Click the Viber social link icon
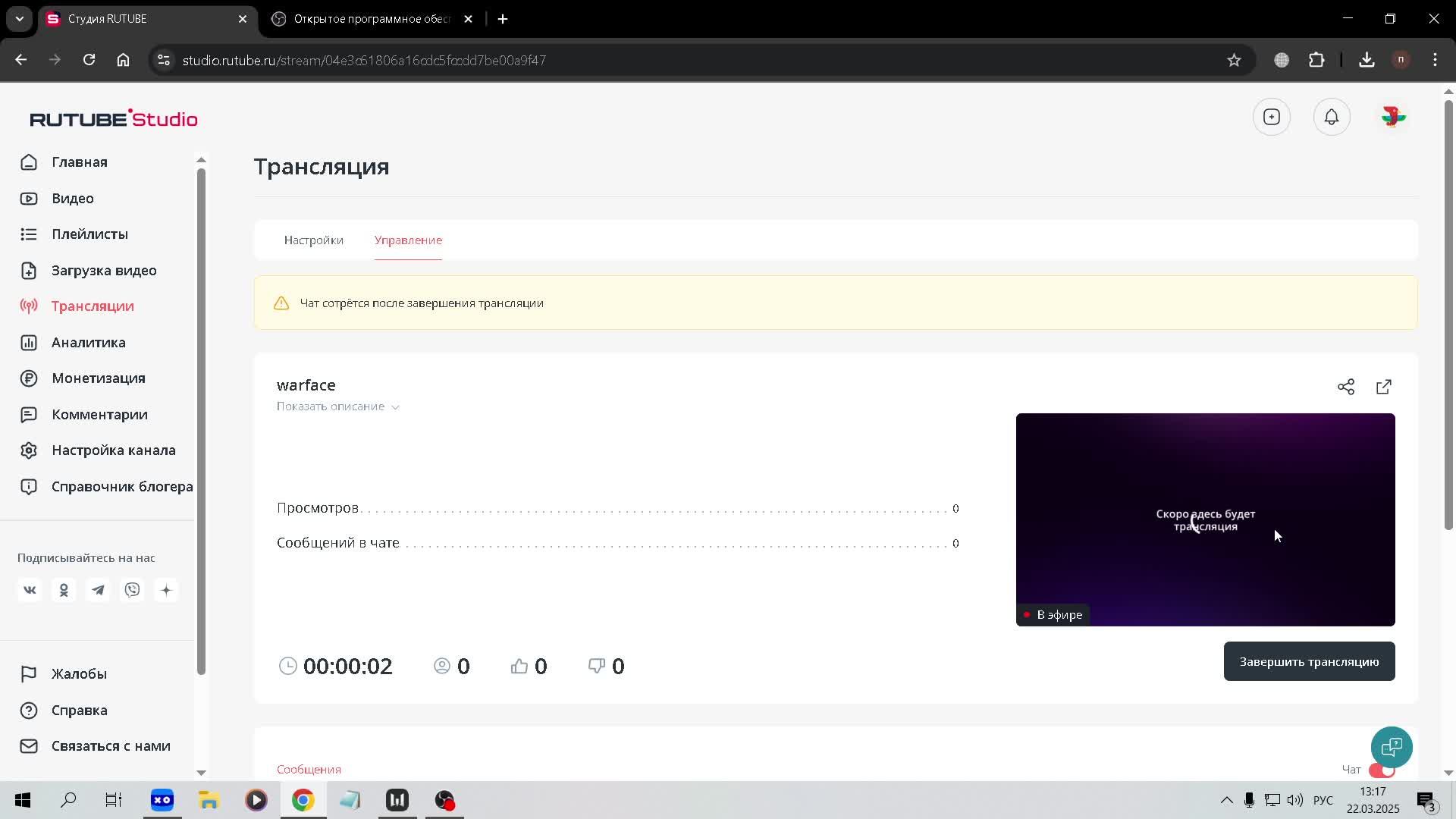 click(x=132, y=590)
